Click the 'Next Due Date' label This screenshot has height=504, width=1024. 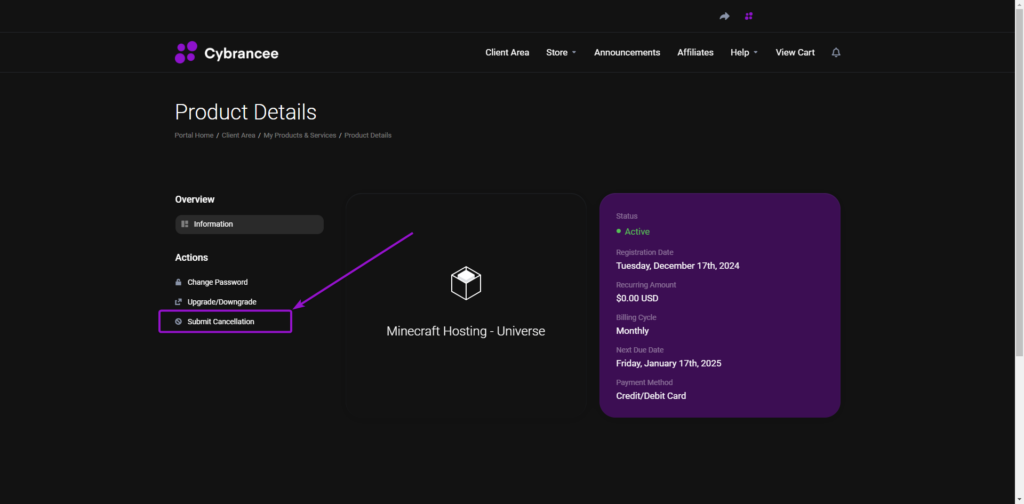pos(639,350)
